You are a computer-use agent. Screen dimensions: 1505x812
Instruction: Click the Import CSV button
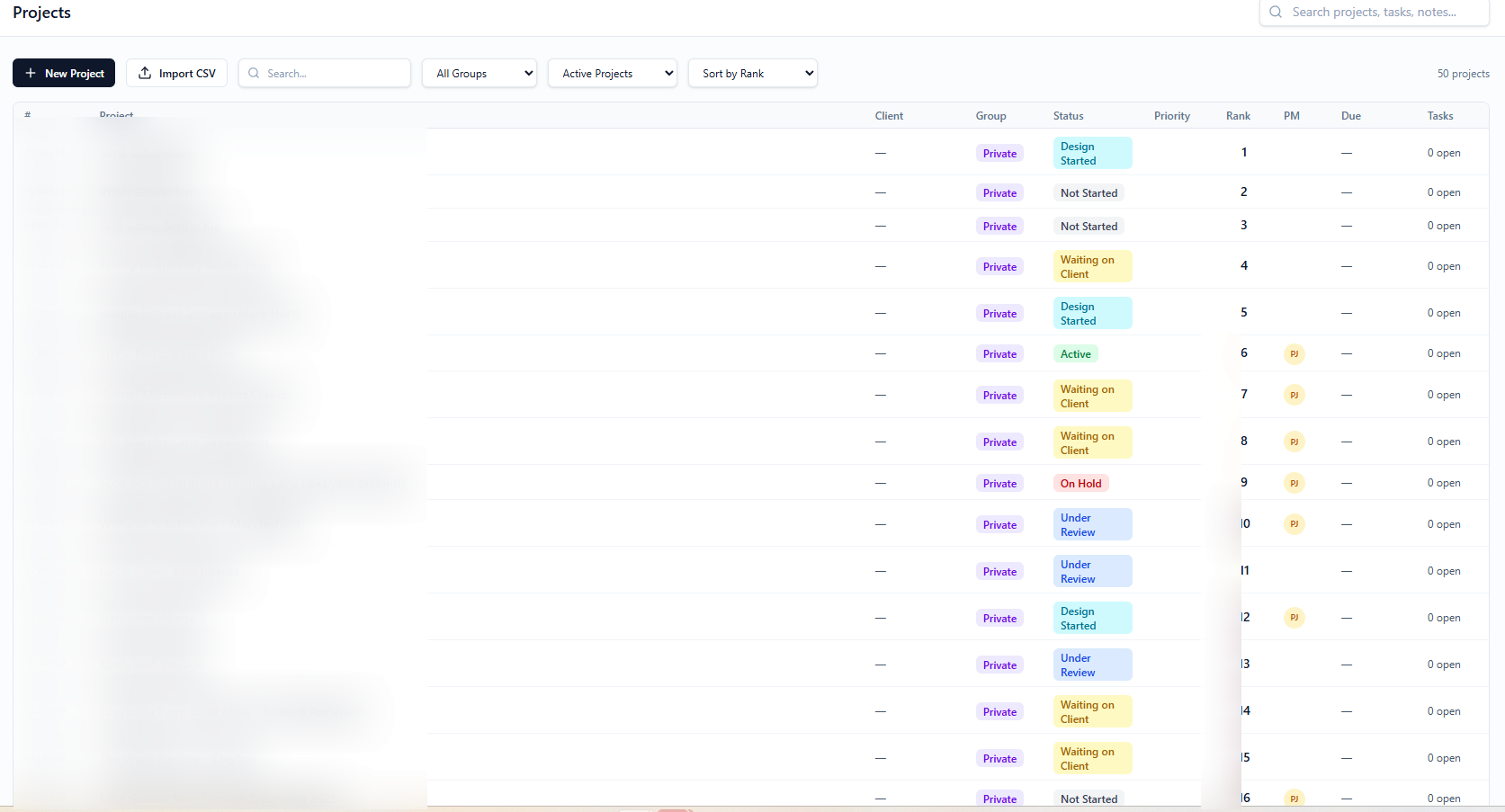pyautogui.click(x=176, y=73)
